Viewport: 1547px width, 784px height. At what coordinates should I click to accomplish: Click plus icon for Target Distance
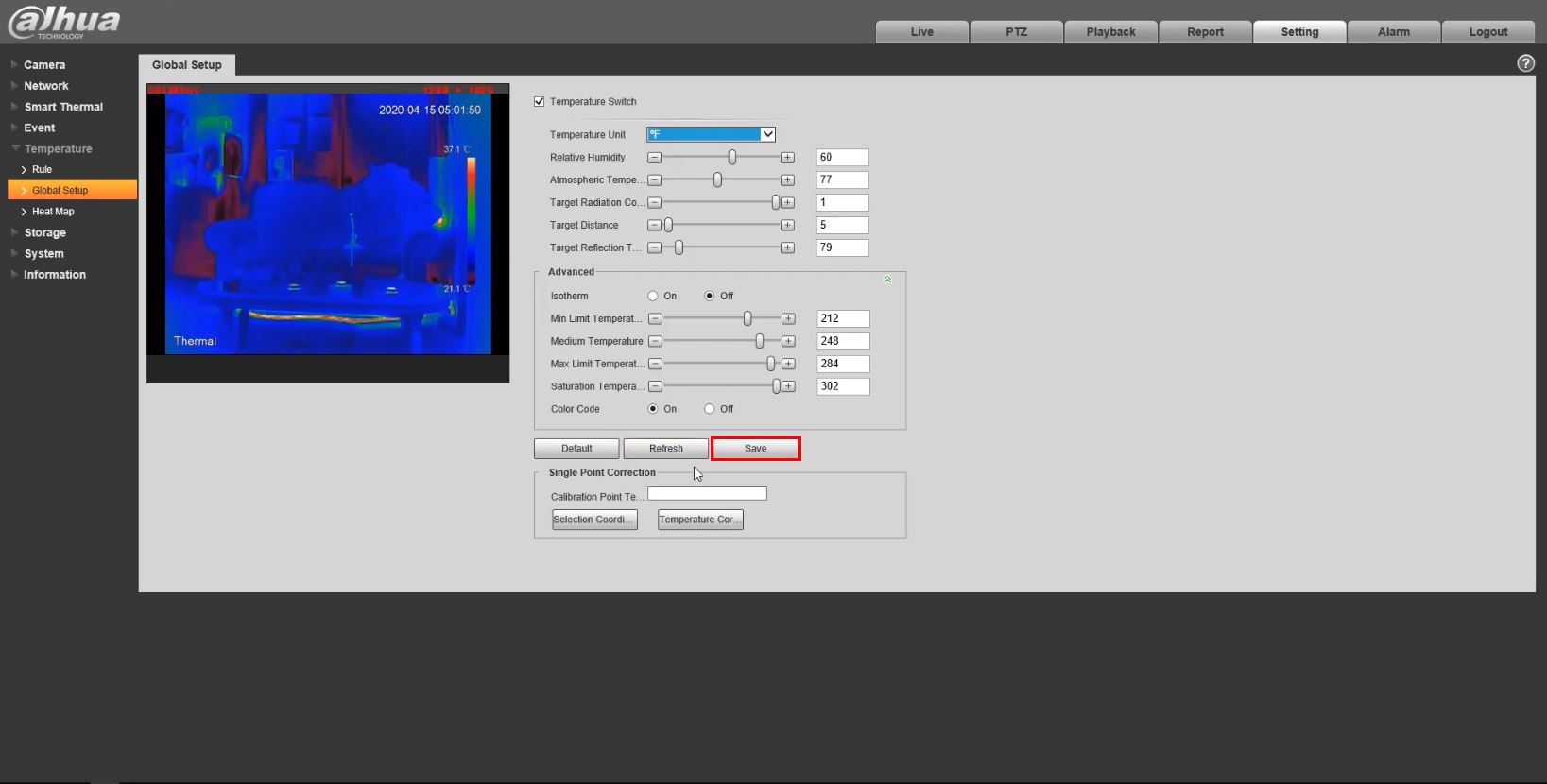(787, 226)
